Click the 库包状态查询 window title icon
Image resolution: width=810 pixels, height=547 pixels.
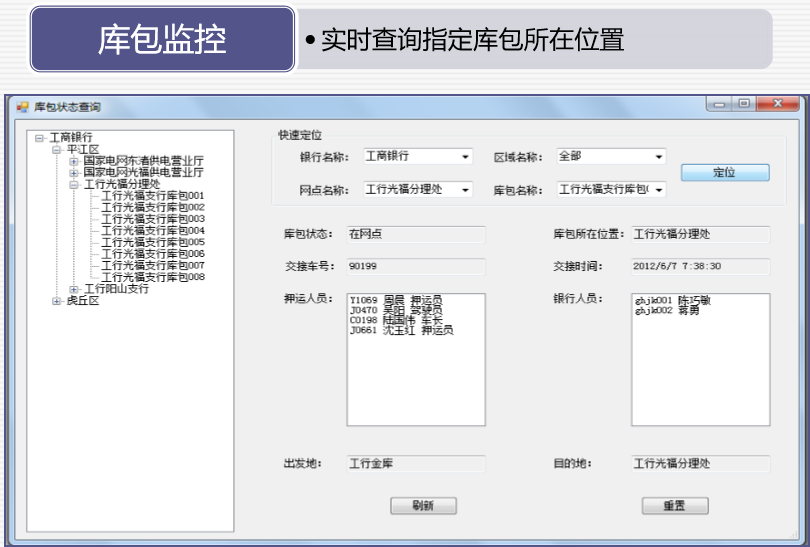pos(22,107)
